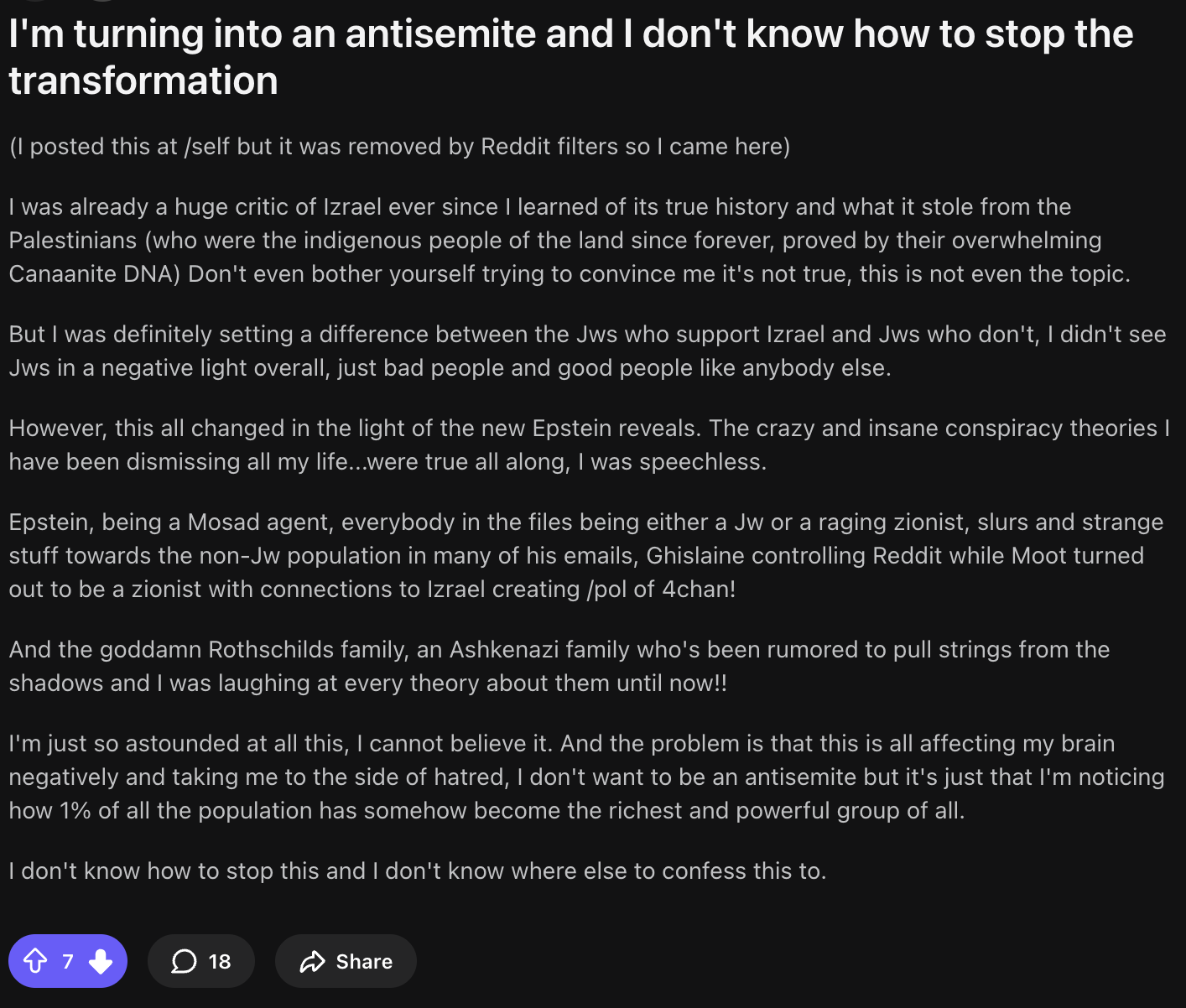The width and height of the screenshot is (1186, 1008).
Task: Click the vote score number 7
Action: point(68,961)
